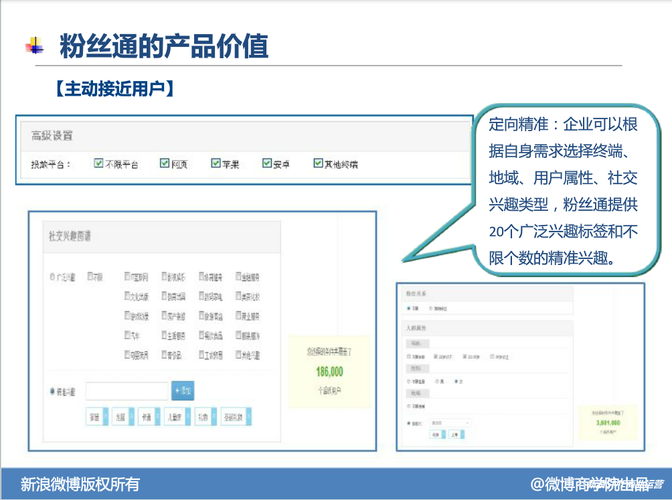Remove the second selected region tag

pos(462,435)
